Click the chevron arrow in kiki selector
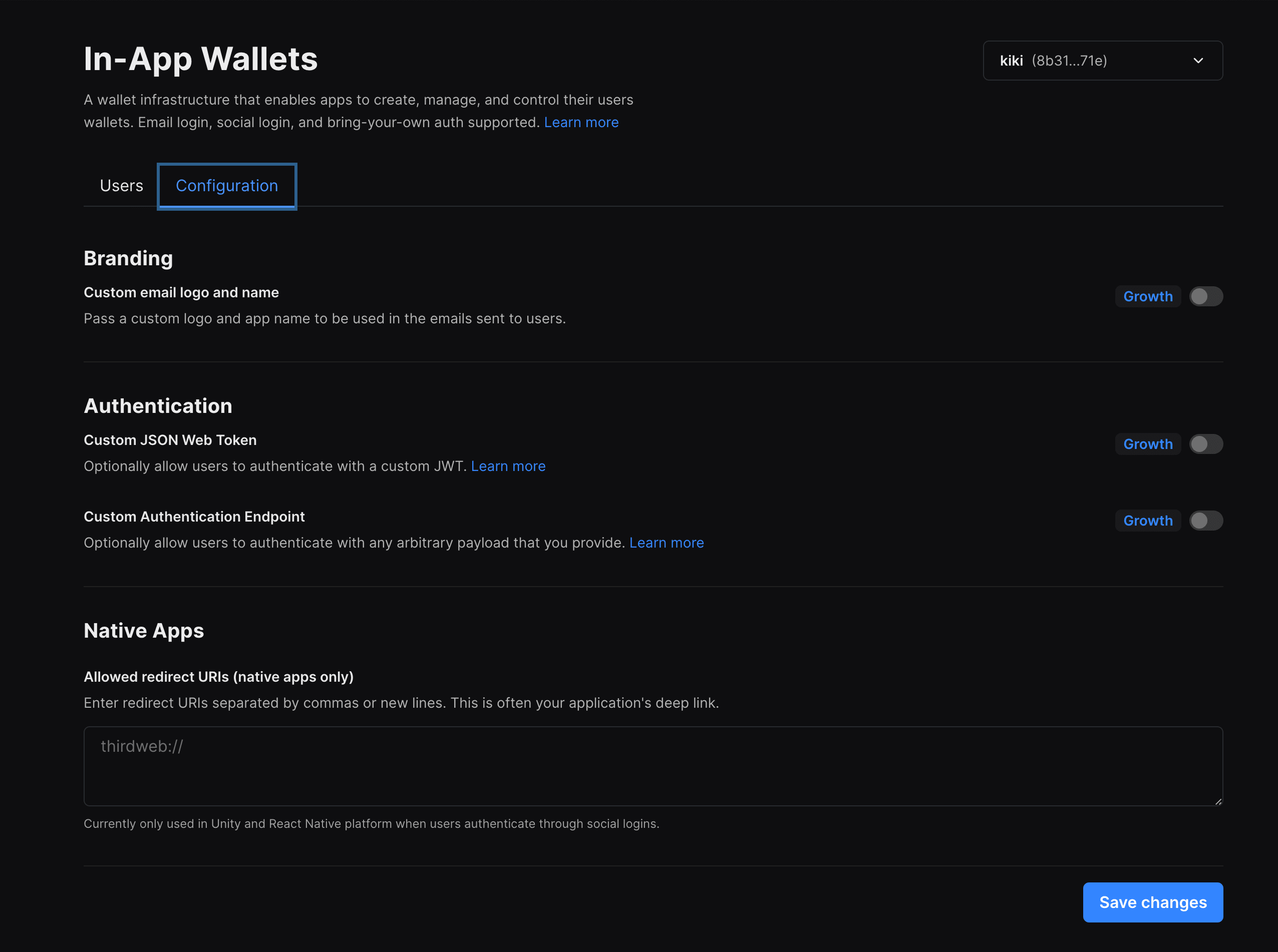Image resolution: width=1278 pixels, height=952 pixels. click(1198, 61)
